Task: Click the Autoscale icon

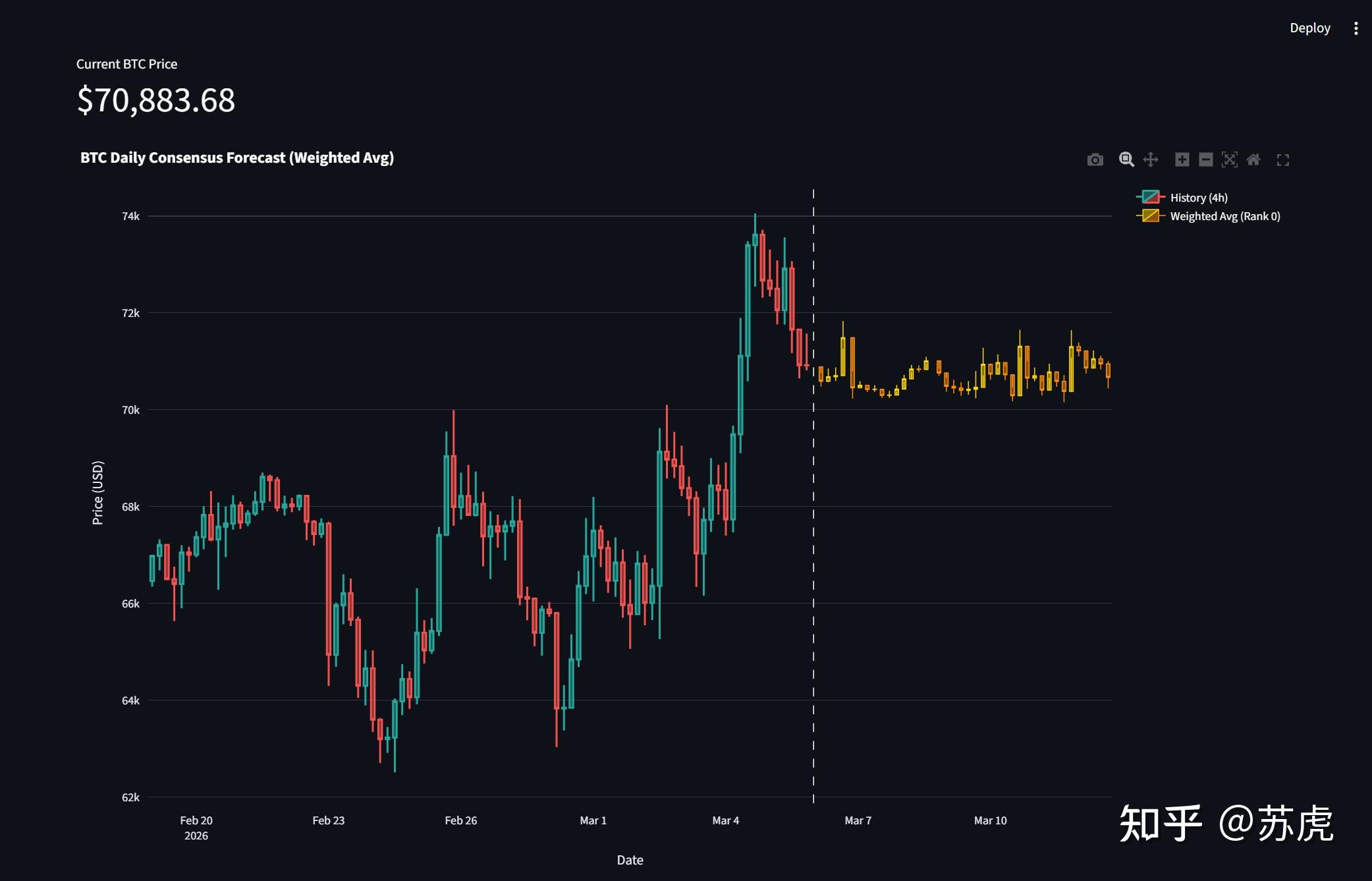Action: [1229, 159]
